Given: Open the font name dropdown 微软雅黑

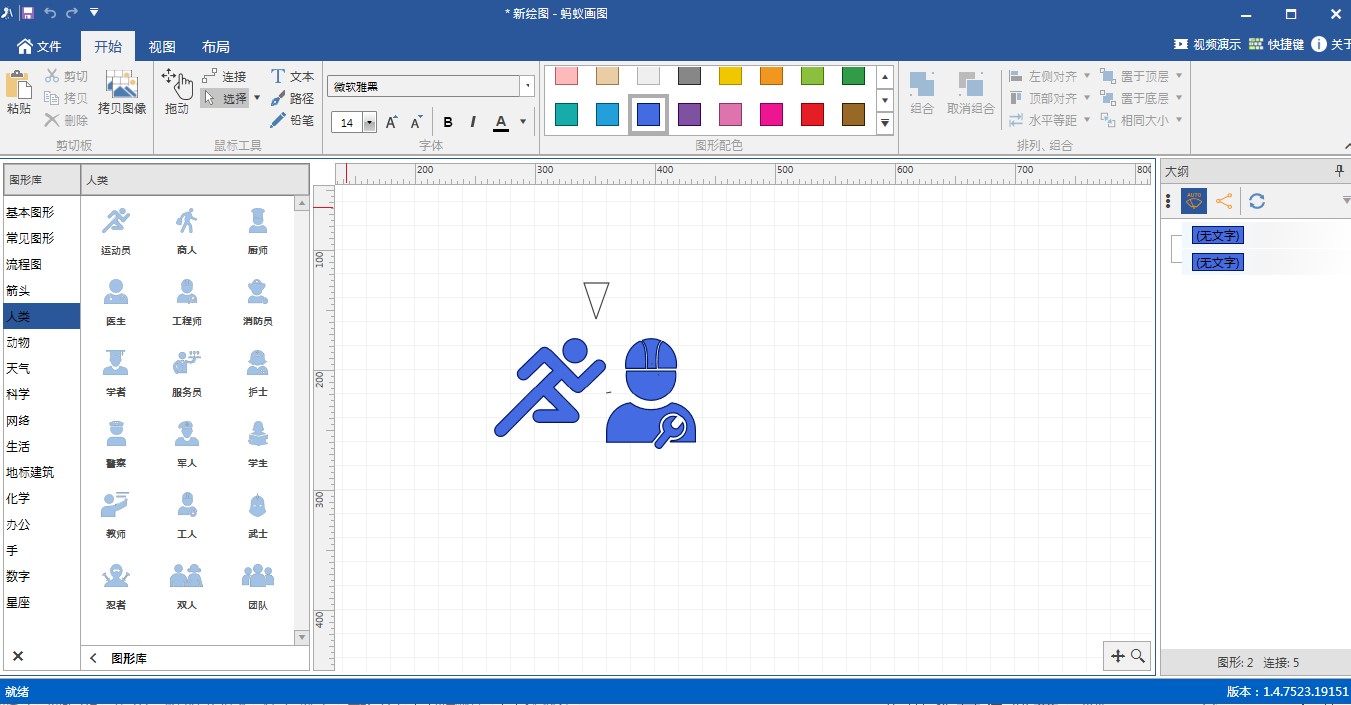Looking at the screenshot, I should click(x=527, y=87).
